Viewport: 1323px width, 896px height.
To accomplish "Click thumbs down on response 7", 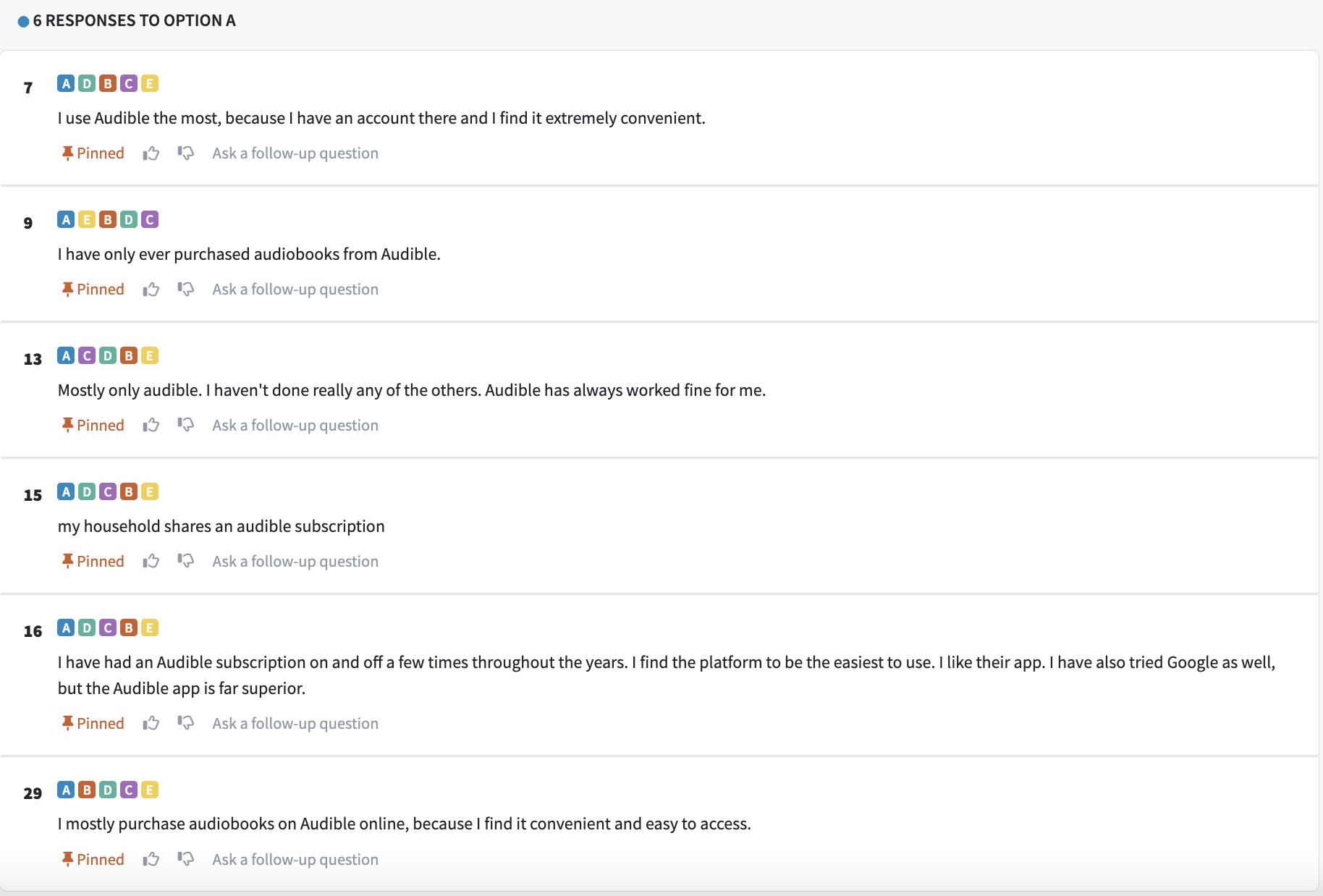I will 186,153.
